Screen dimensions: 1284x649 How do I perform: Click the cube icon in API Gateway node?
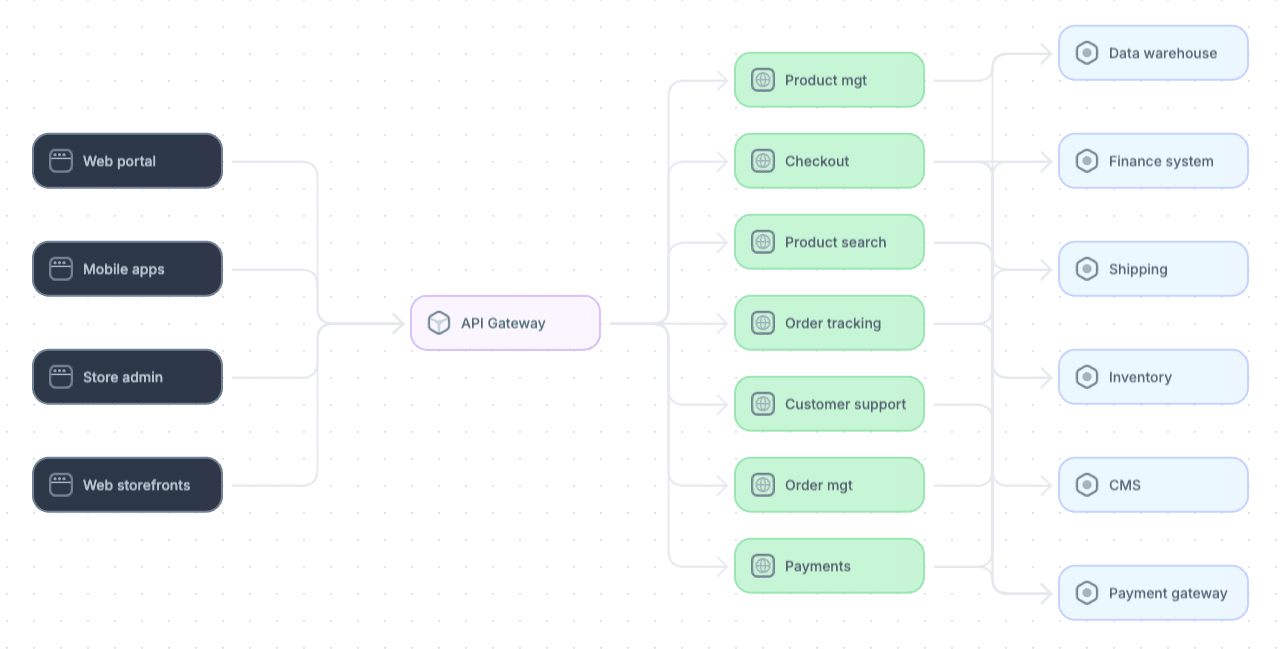pos(439,323)
